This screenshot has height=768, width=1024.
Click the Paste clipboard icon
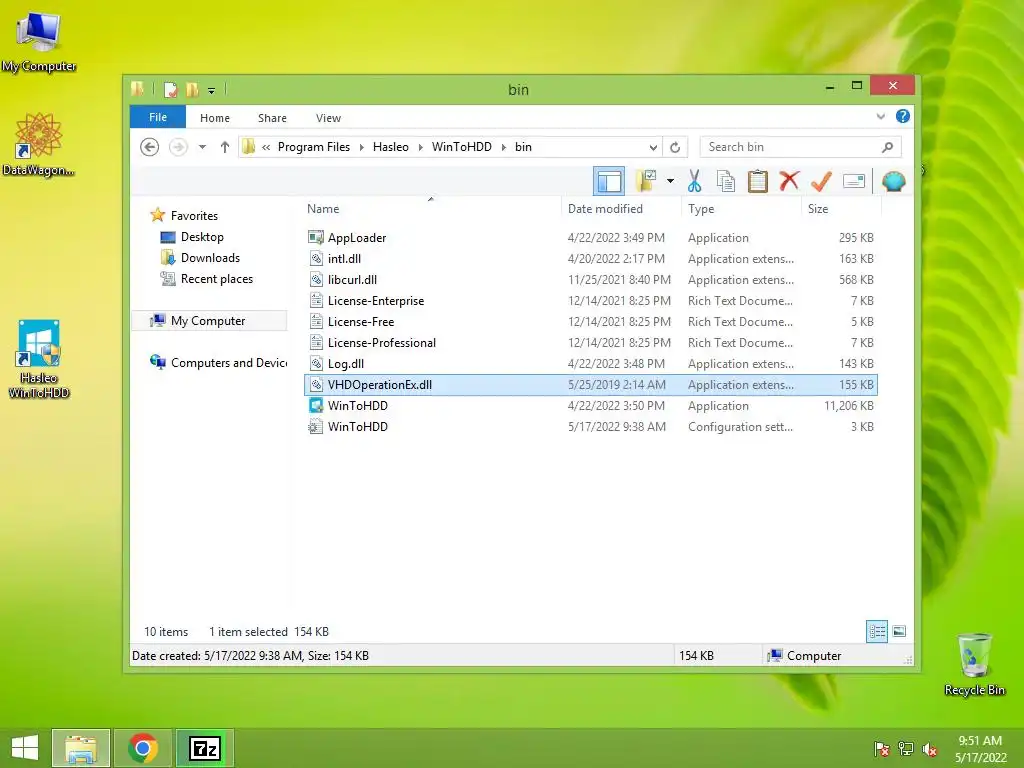pyautogui.click(x=758, y=181)
